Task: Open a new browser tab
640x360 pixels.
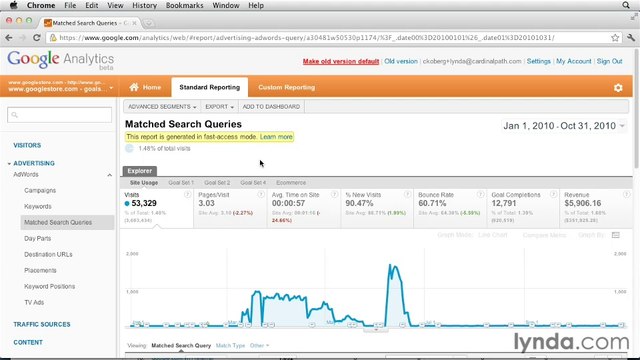Action: coord(149,23)
